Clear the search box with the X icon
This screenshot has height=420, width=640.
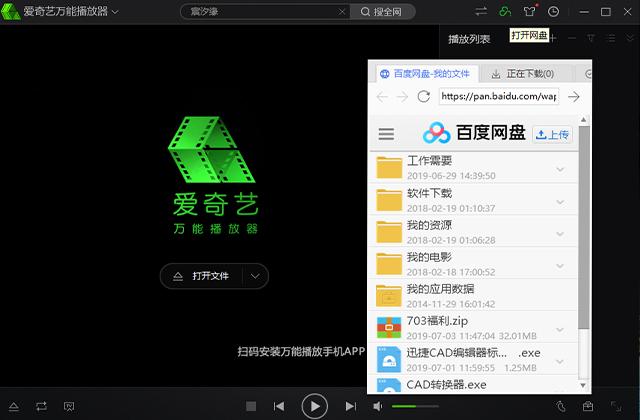pos(342,12)
